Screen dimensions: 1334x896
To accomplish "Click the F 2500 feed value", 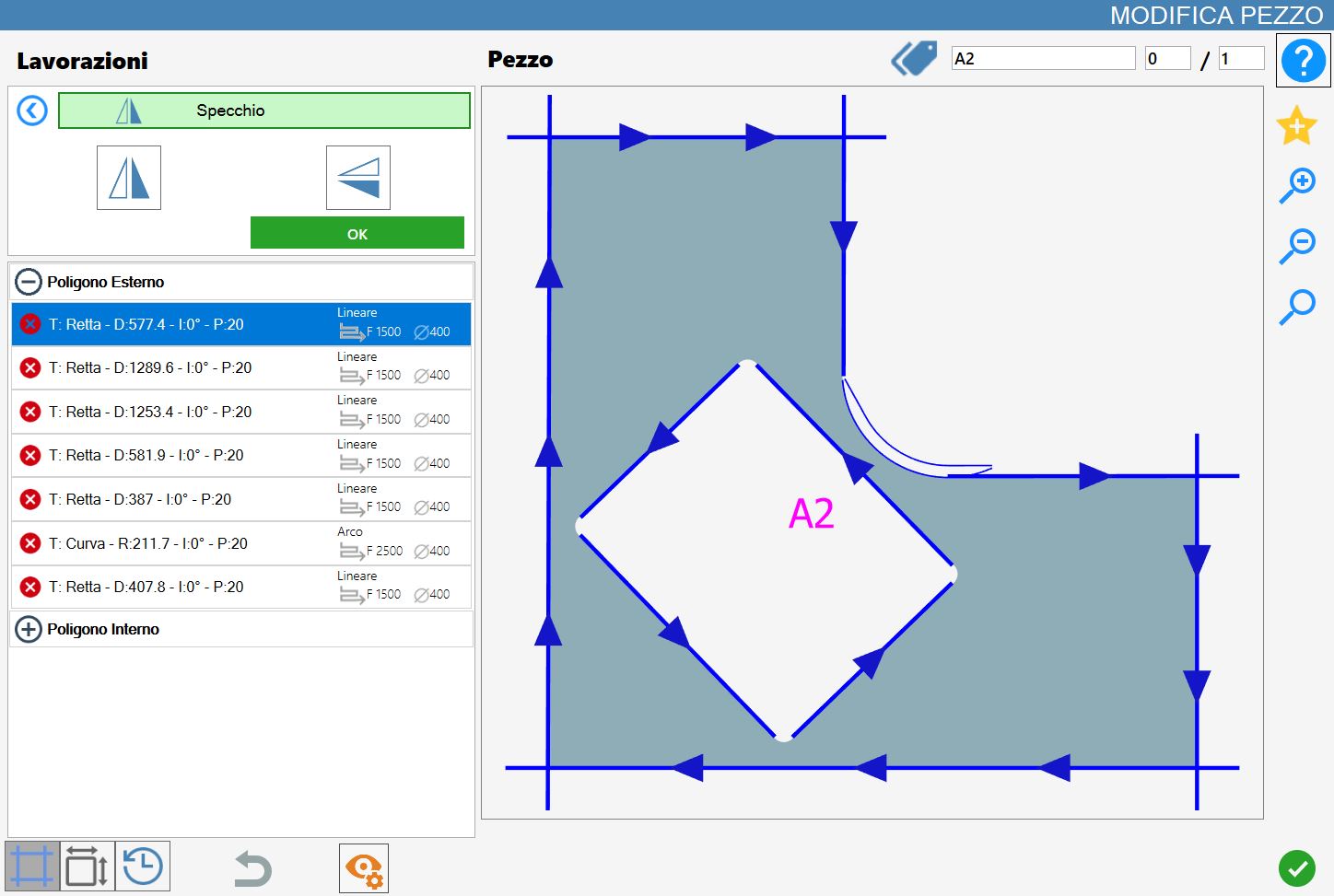I will point(384,551).
